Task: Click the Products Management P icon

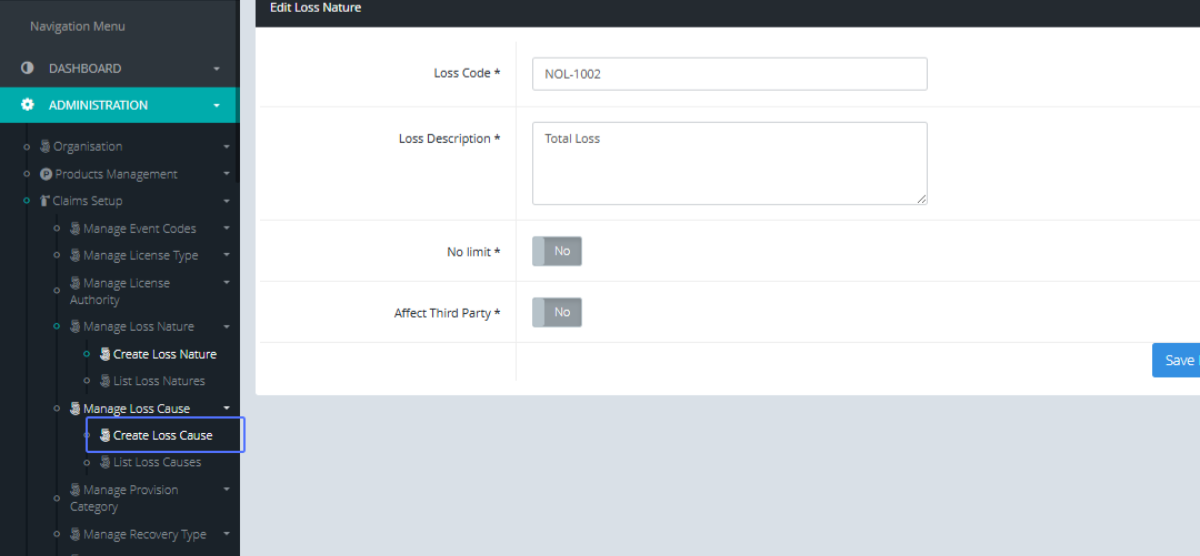Action: pyautogui.click(x=46, y=174)
